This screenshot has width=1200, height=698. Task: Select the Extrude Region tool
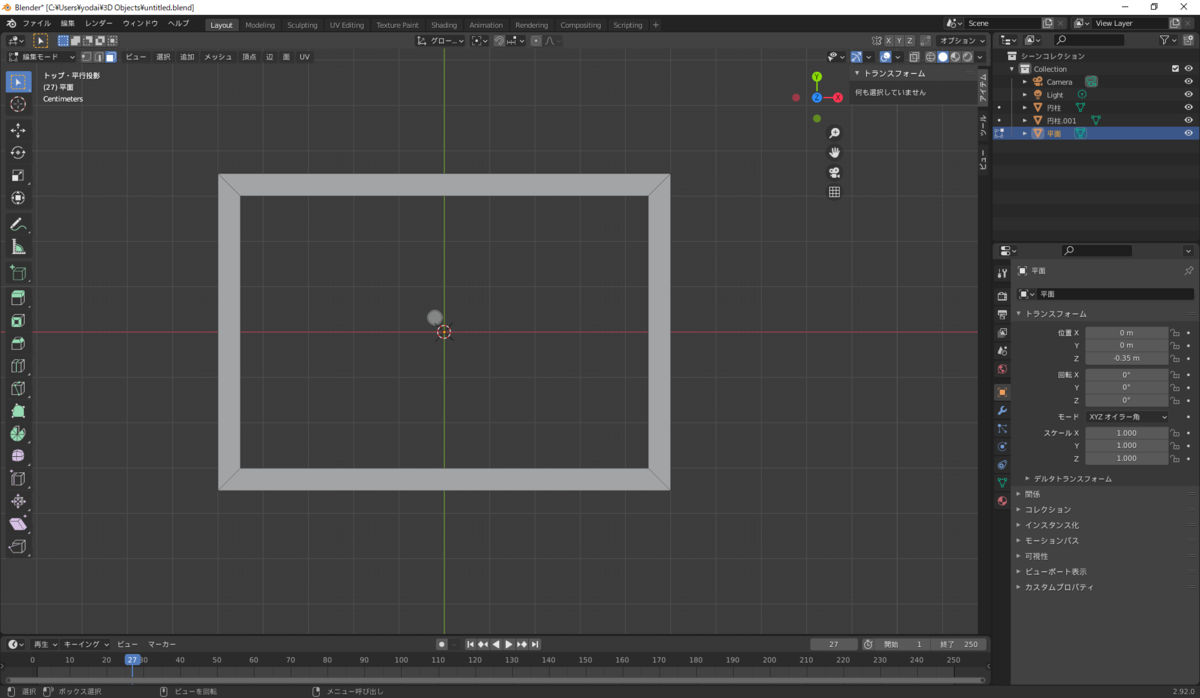pos(18,298)
